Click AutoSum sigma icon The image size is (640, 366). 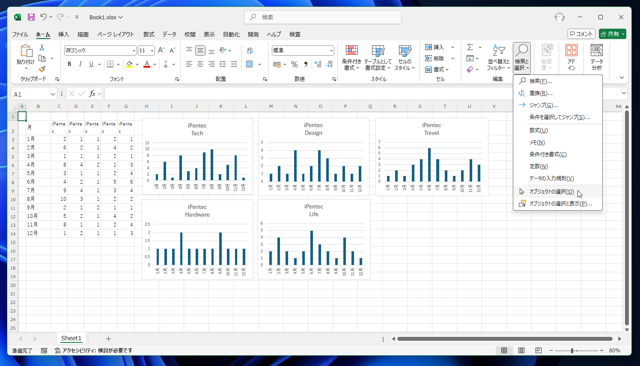(x=470, y=47)
